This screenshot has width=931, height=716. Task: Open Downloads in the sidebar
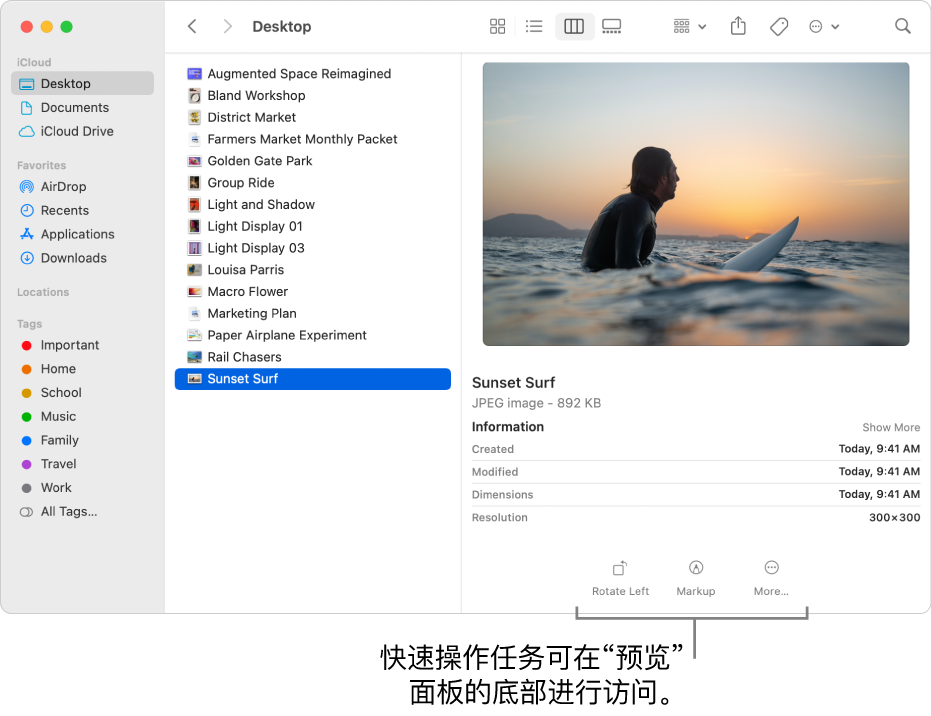click(83, 258)
